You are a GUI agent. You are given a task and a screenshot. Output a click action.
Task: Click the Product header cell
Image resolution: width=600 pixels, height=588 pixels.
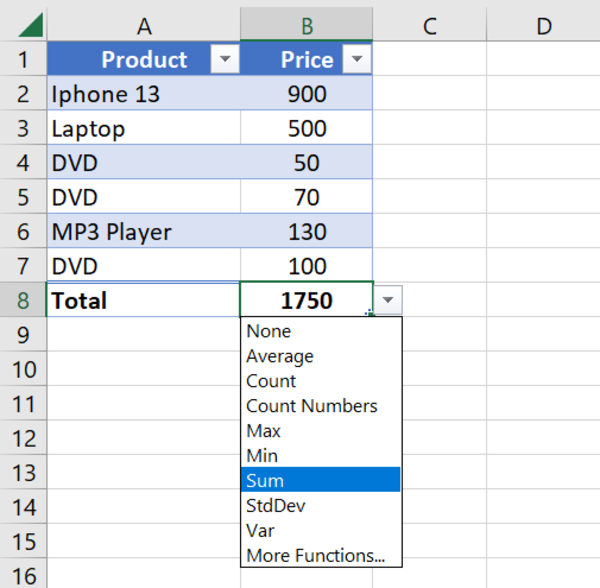click(144, 59)
